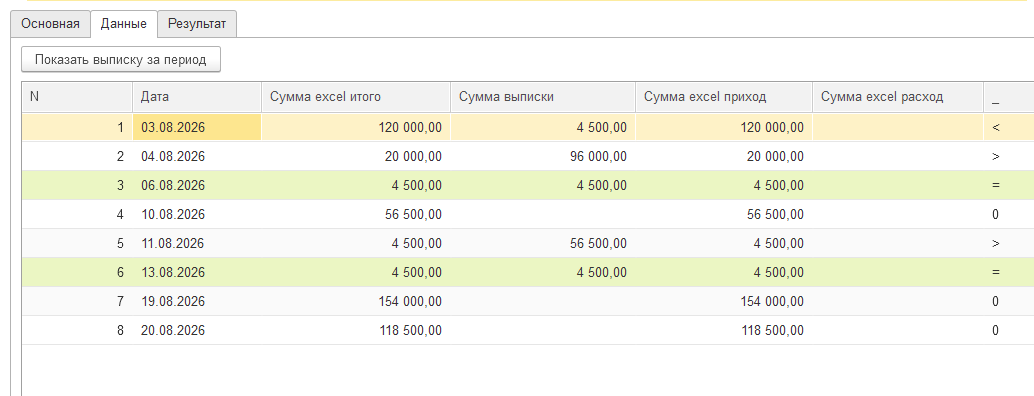Click Сумма excel приход column header
The width and height of the screenshot is (1034, 396).
(723, 97)
